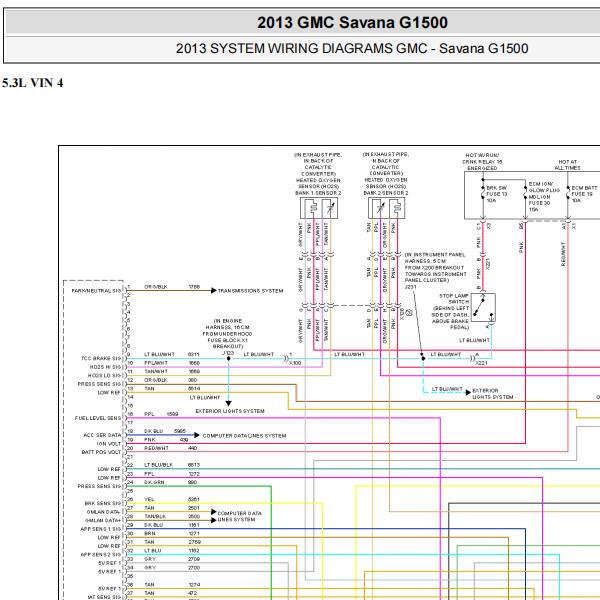Click the 'TAN/BLK' wire color at pin 28

point(155,517)
